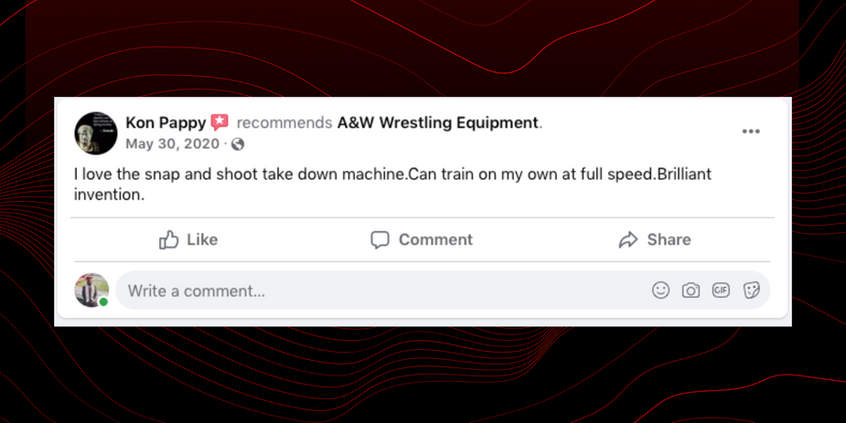Click your own avatar beside comment box
The image size is (846, 423).
click(92, 290)
